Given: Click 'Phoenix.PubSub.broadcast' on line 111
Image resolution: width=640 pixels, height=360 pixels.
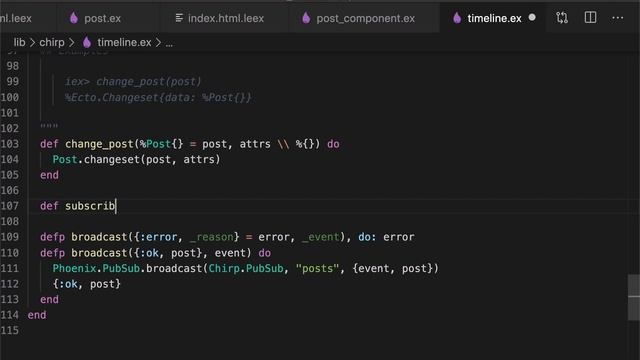Looking at the screenshot, I should [x=127, y=269].
